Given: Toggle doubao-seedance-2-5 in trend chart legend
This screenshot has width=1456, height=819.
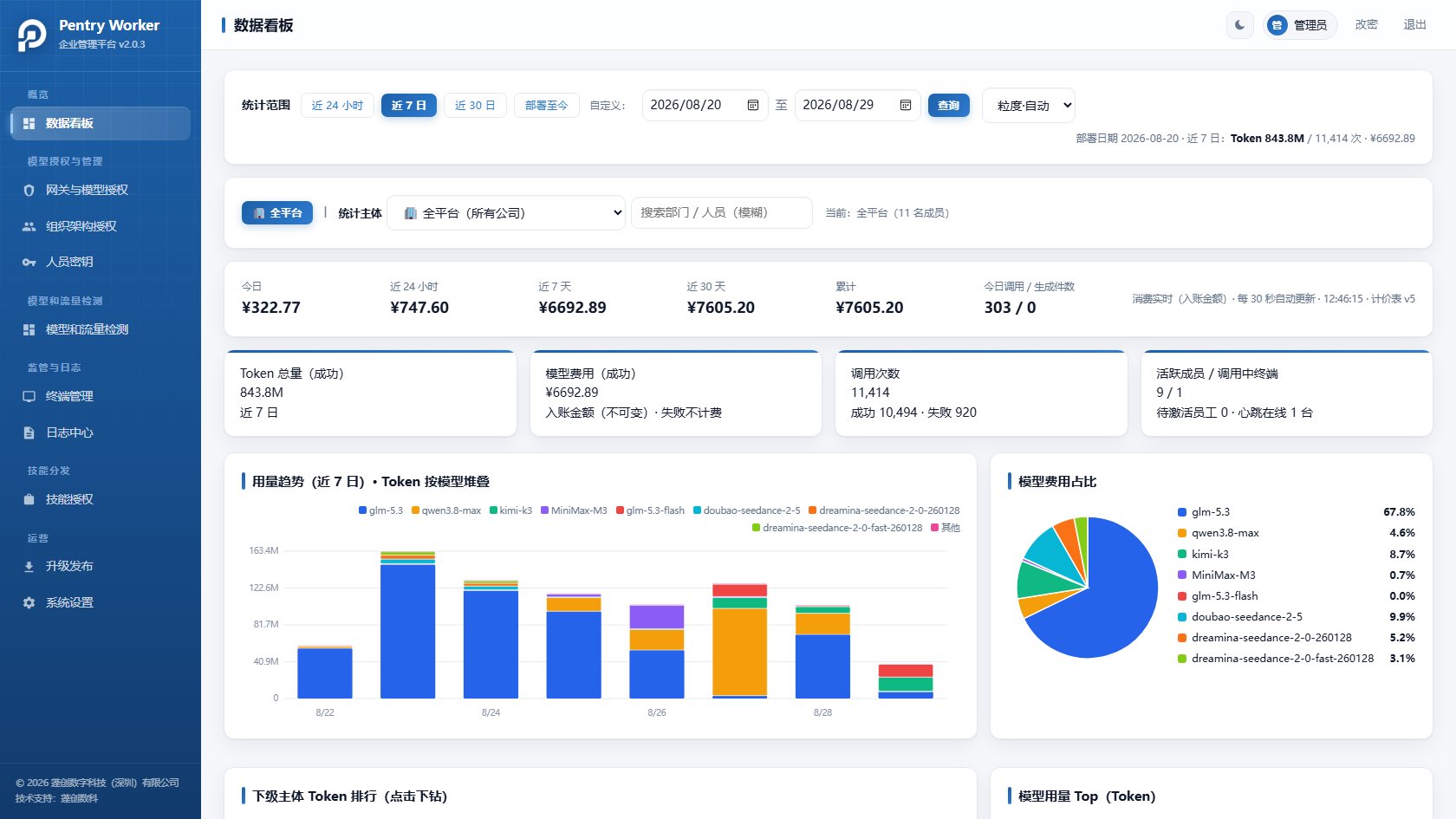Looking at the screenshot, I should (x=747, y=510).
